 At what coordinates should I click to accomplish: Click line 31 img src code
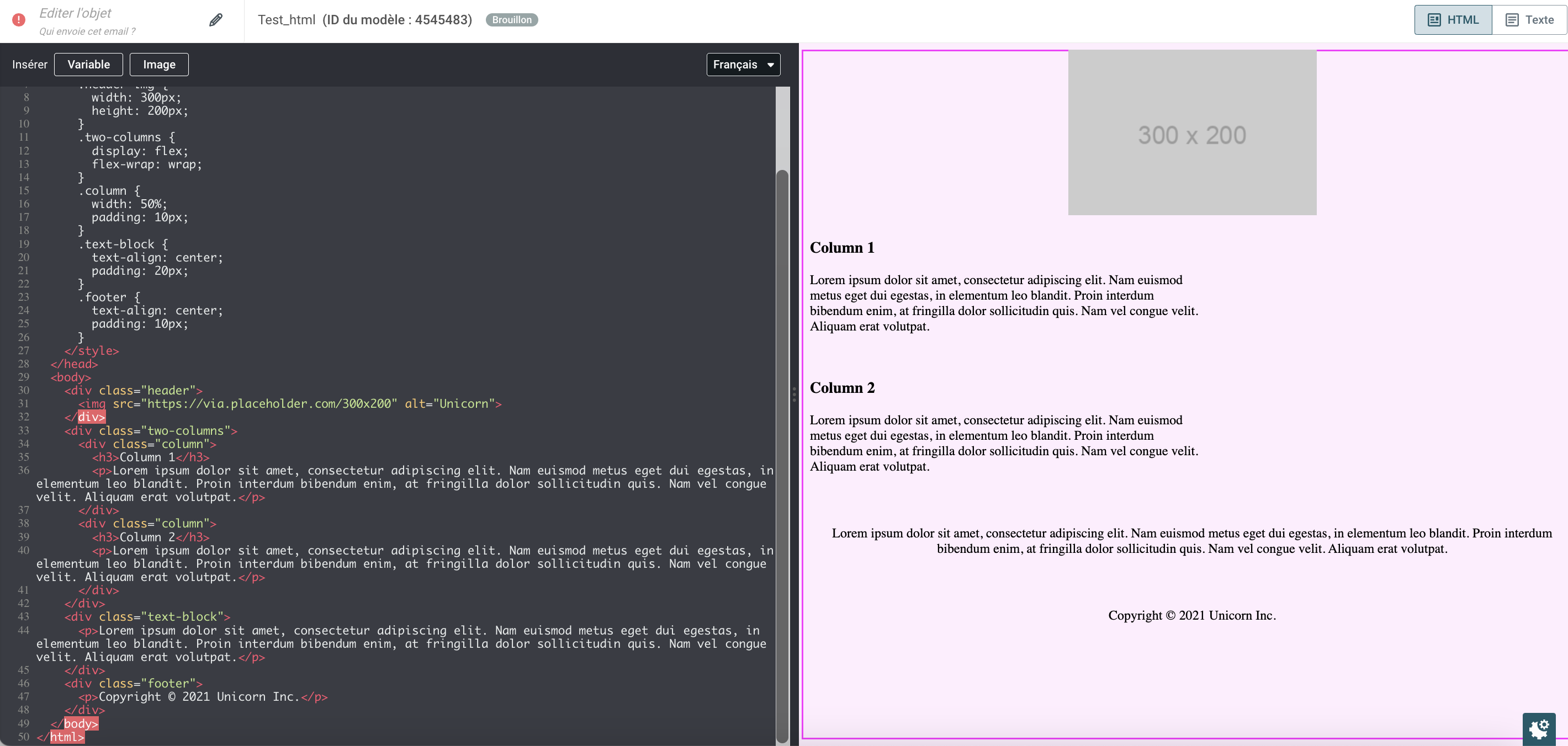tap(290, 403)
